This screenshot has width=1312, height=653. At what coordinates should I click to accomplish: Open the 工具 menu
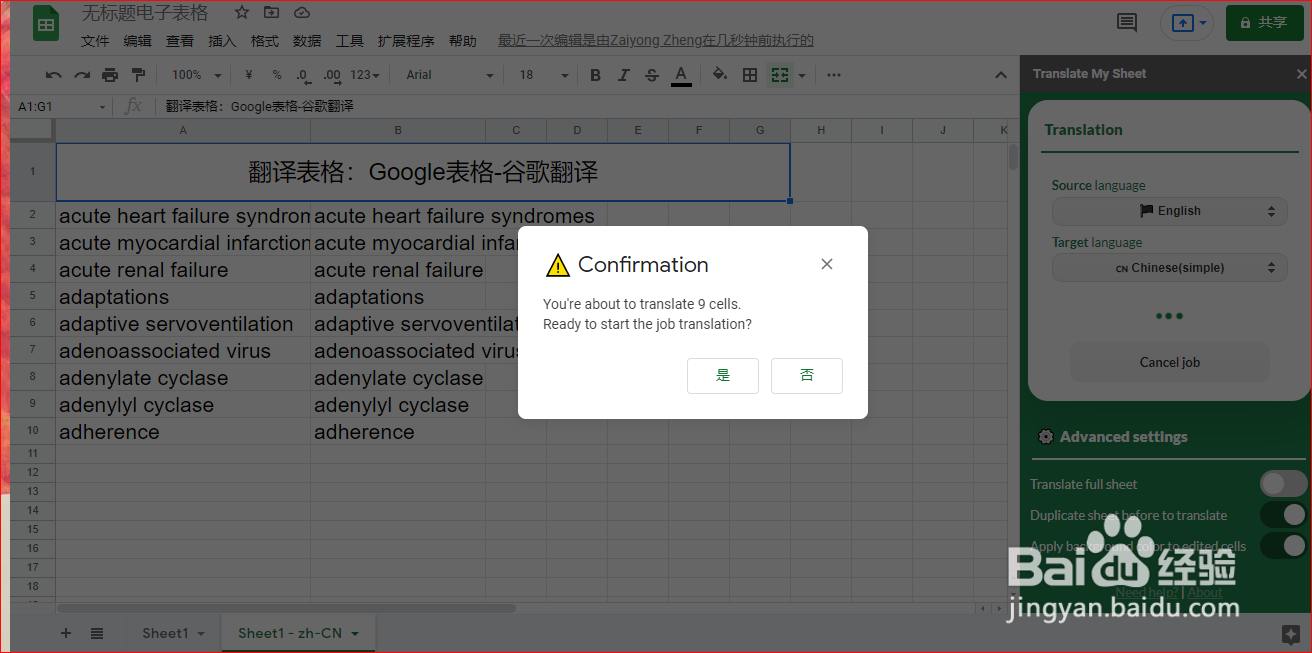[349, 41]
